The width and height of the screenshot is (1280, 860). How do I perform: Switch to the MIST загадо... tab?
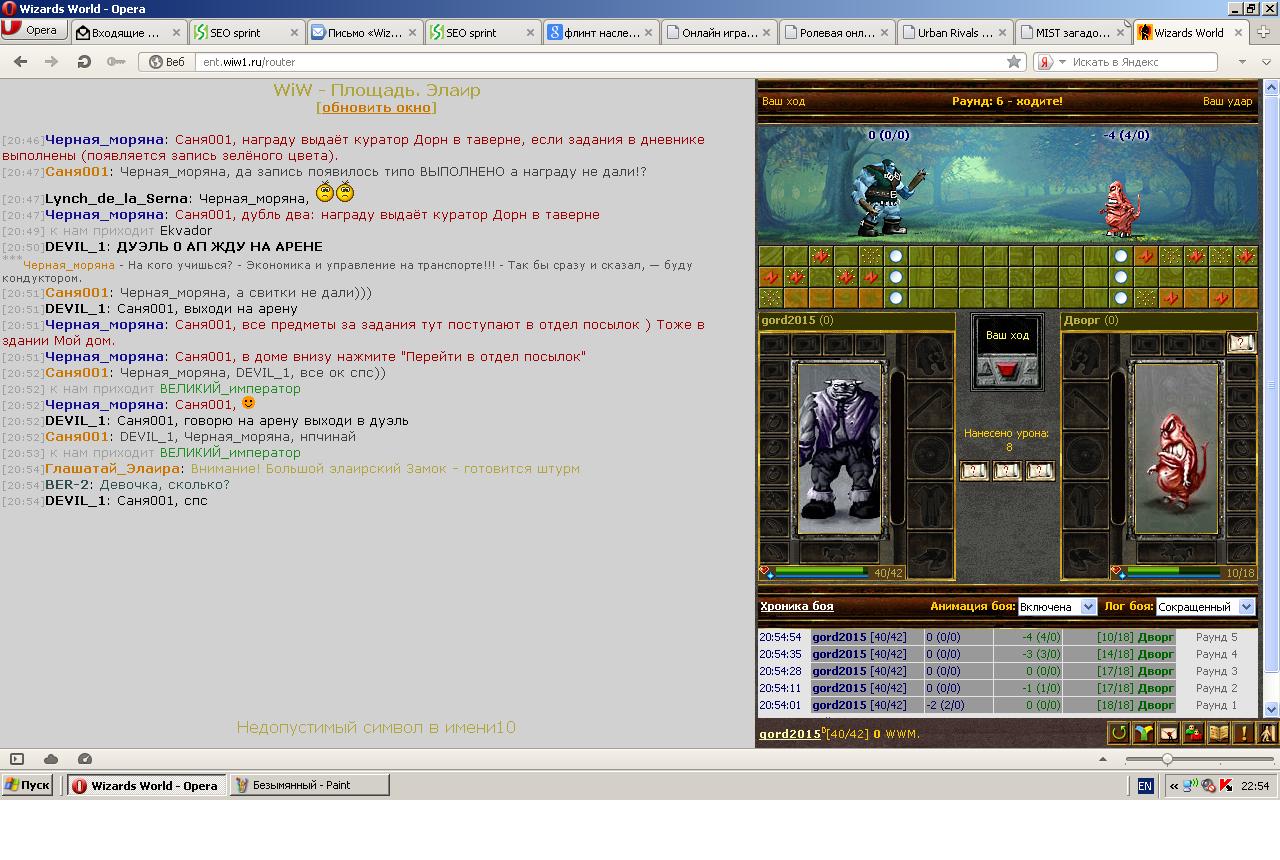pos(1073,32)
